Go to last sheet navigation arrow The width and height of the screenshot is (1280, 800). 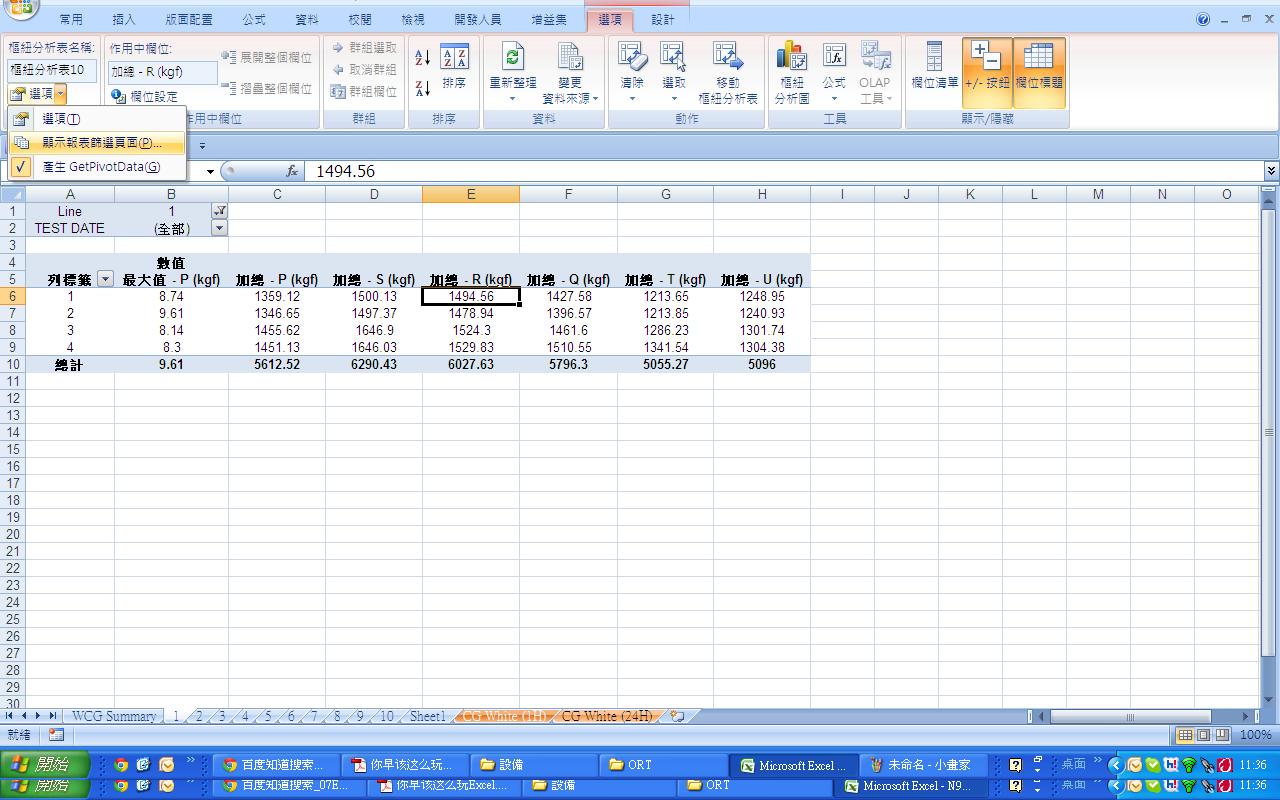(x=53, y=716)
